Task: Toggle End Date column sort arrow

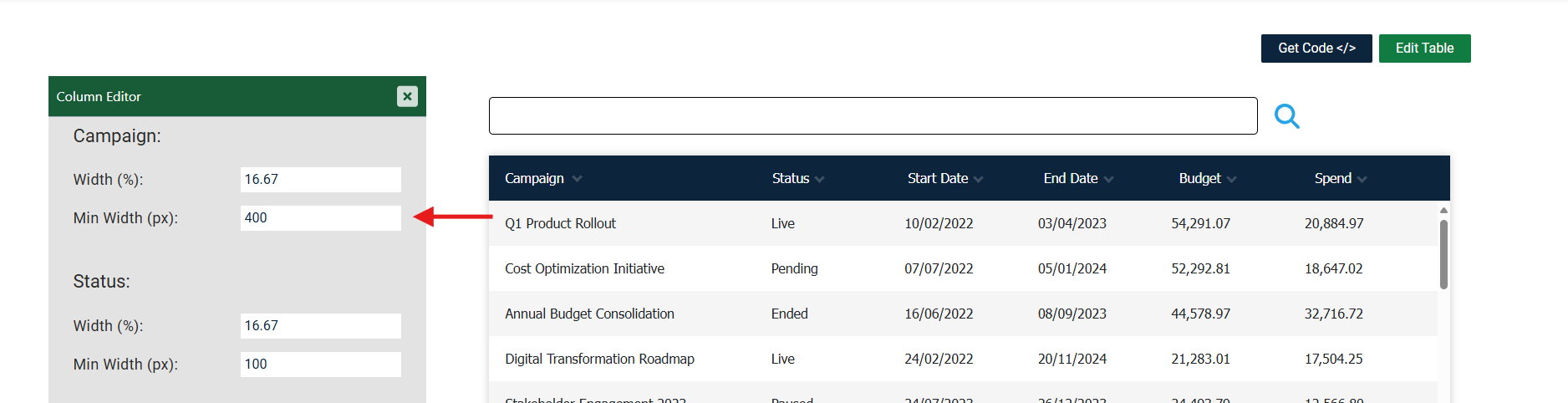Action: click(x=1109, y=179)
